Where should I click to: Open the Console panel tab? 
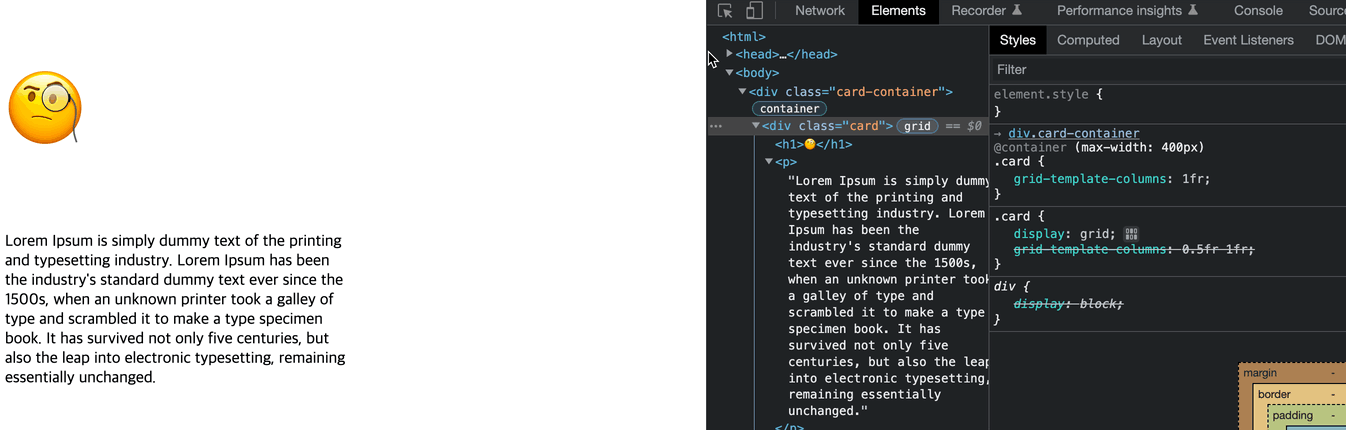tap(1258, 11)
